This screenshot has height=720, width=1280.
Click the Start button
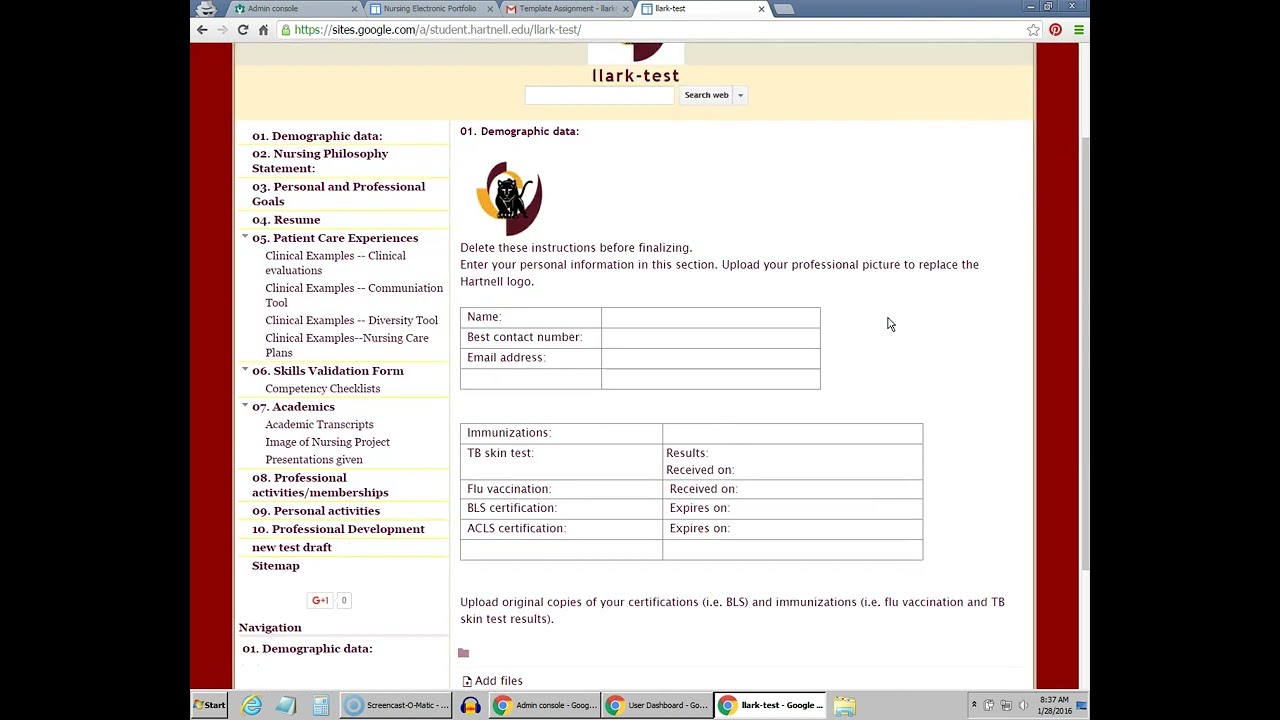[x=210, y=705]
